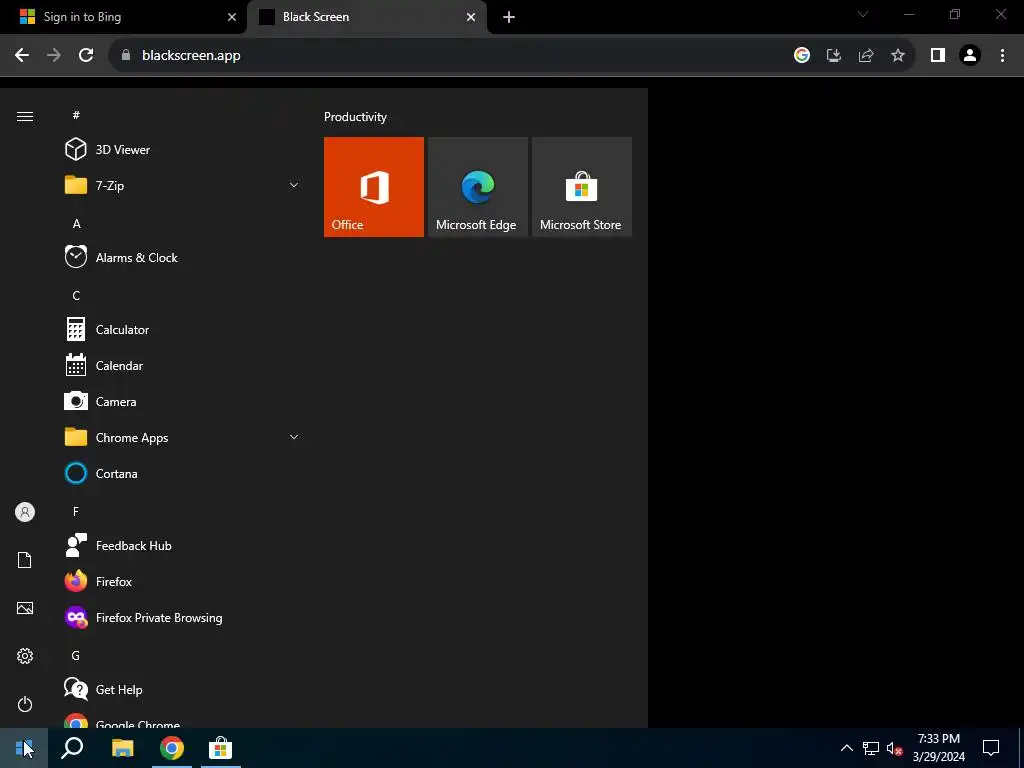Open taskbar Search magnifier

click(x=72, y=748)
